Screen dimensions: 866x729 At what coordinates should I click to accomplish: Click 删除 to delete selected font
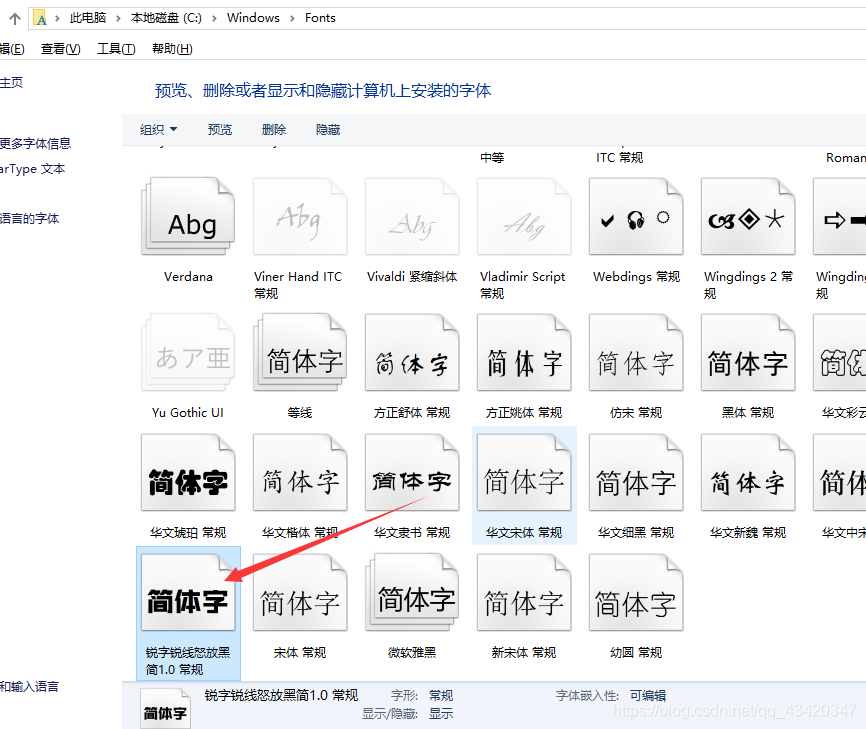tap(272, 128)
